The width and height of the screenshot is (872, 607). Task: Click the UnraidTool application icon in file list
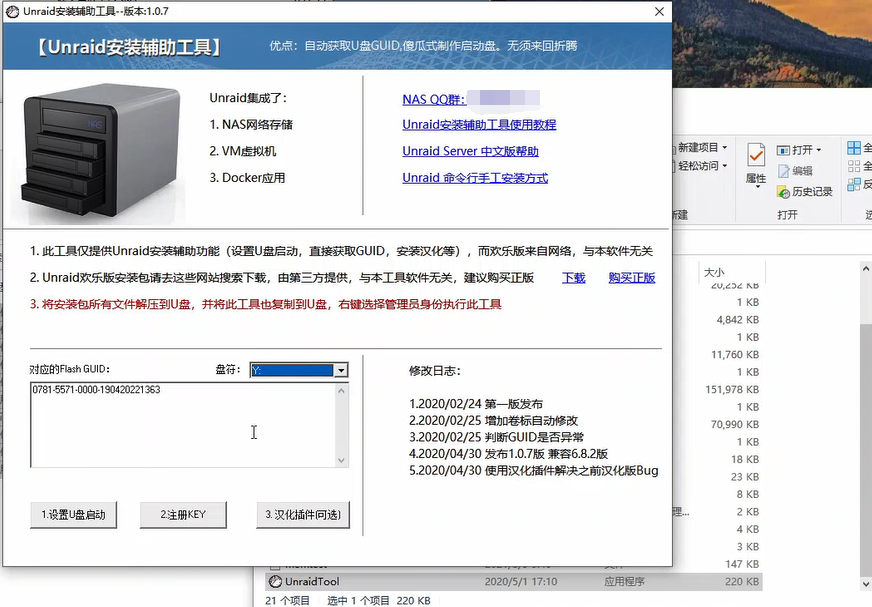274,581
